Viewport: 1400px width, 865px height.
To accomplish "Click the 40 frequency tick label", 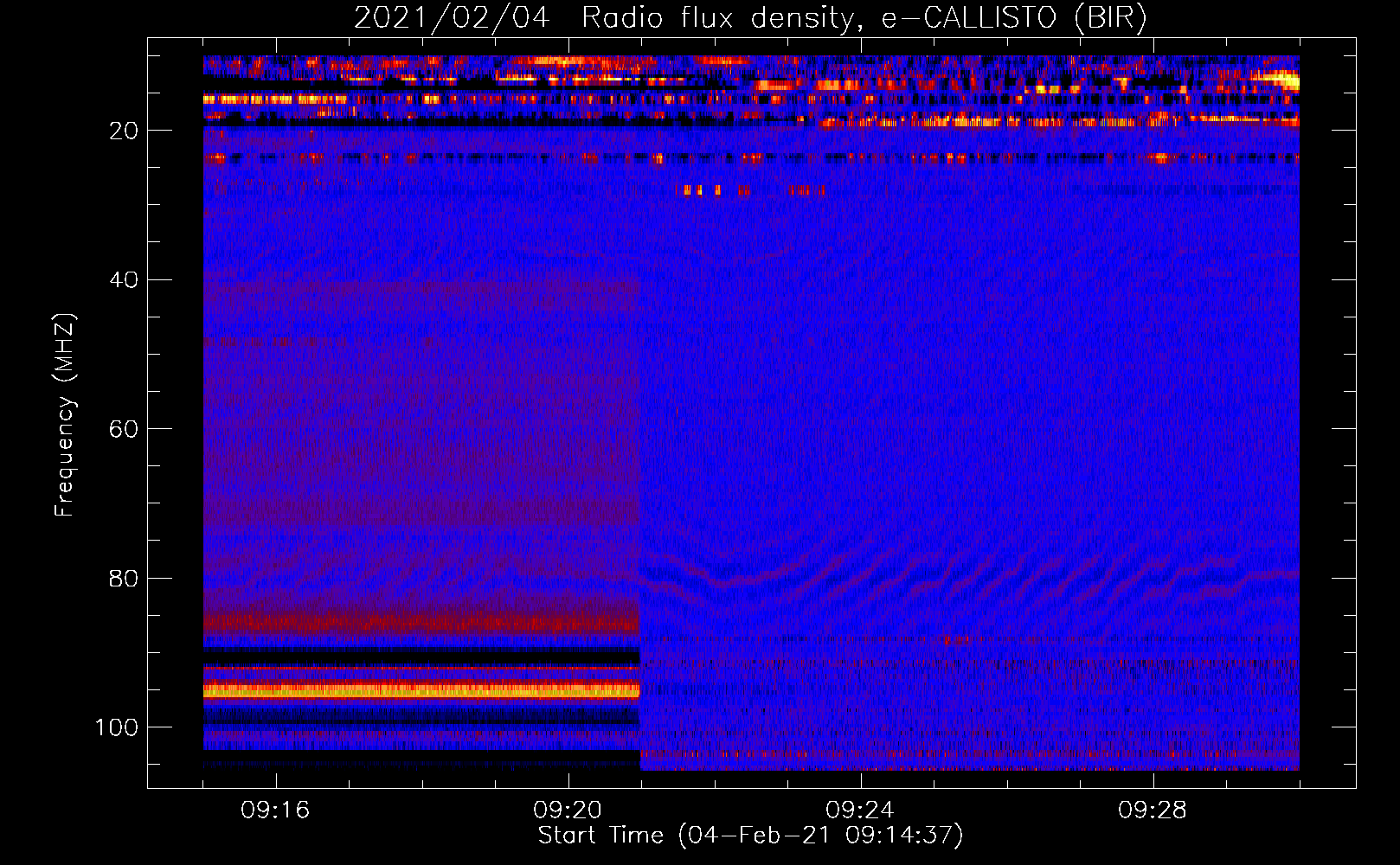I will click(124, 280).
